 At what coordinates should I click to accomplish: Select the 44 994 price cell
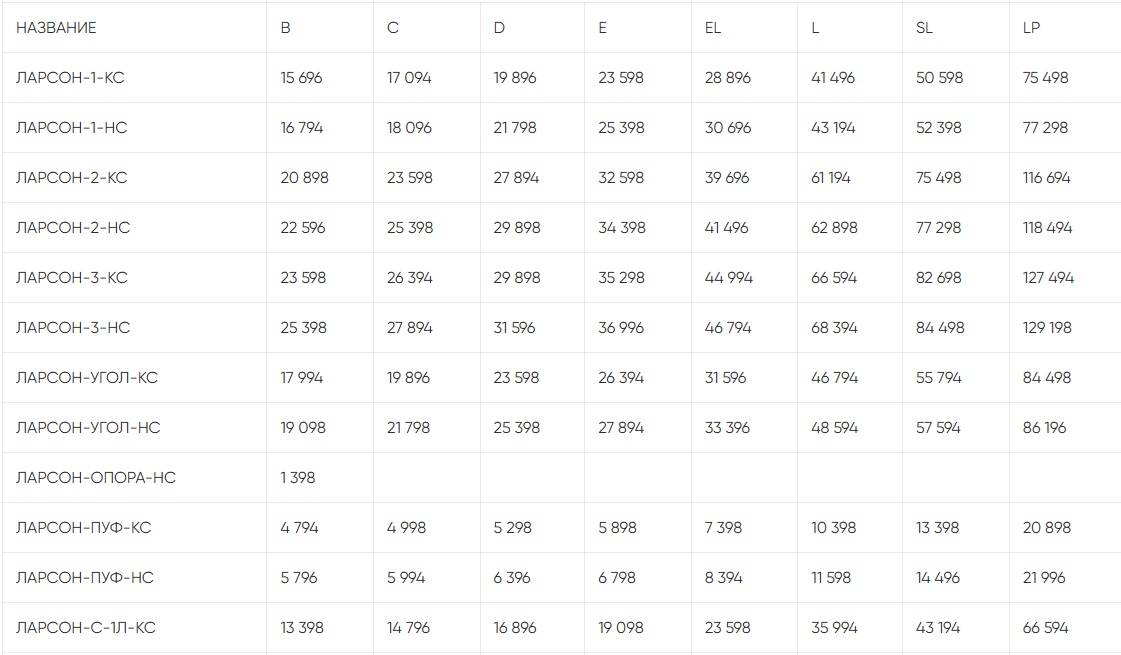pos(729,278)
